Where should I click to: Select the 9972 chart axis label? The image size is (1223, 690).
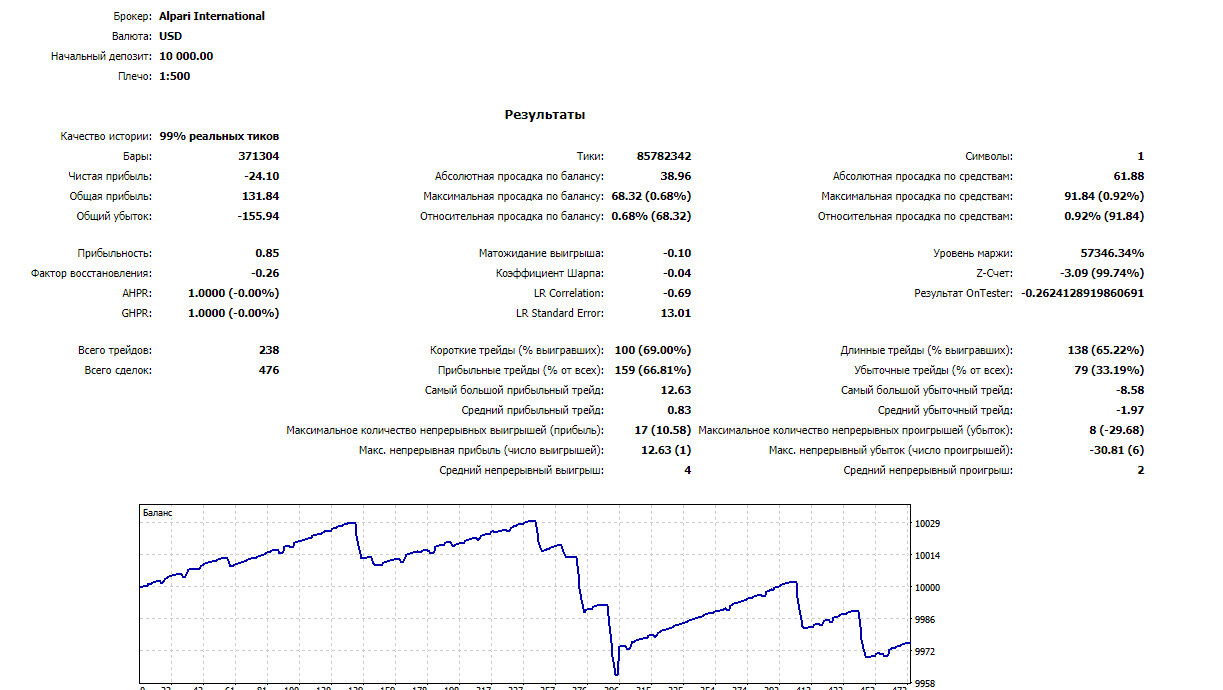tap(925, 652)
